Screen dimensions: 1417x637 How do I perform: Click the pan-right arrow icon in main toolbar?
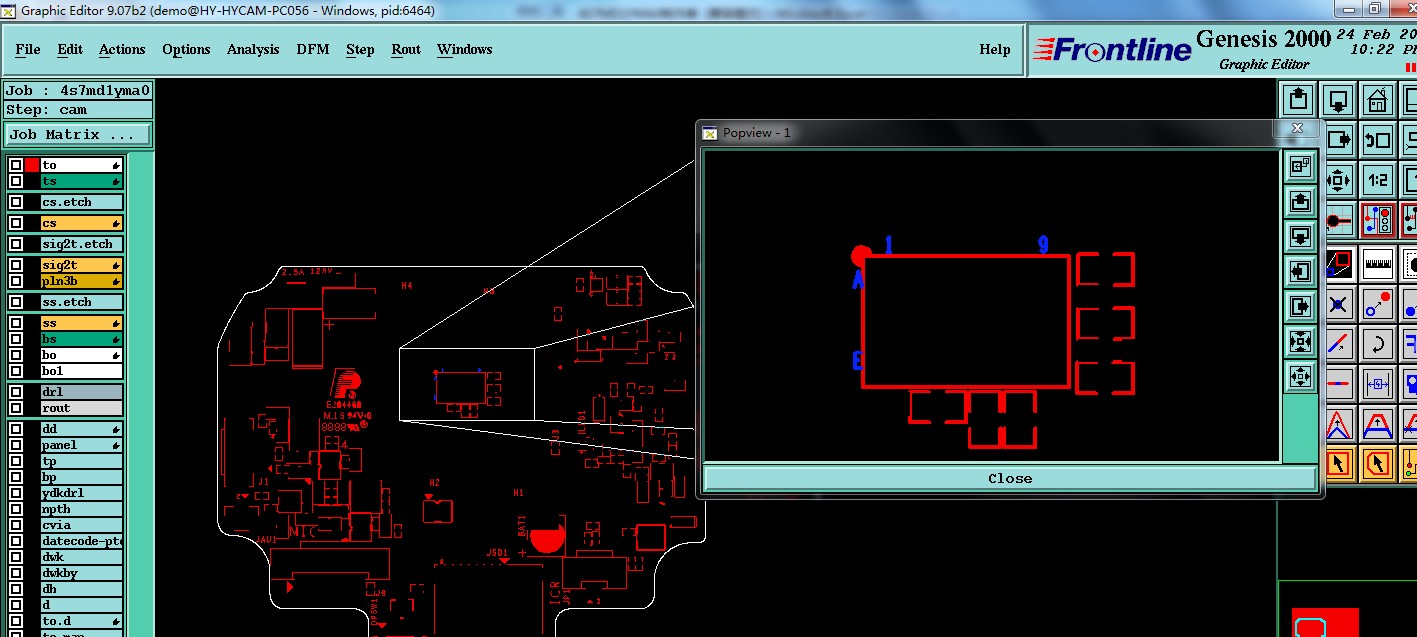point(1338,140)
